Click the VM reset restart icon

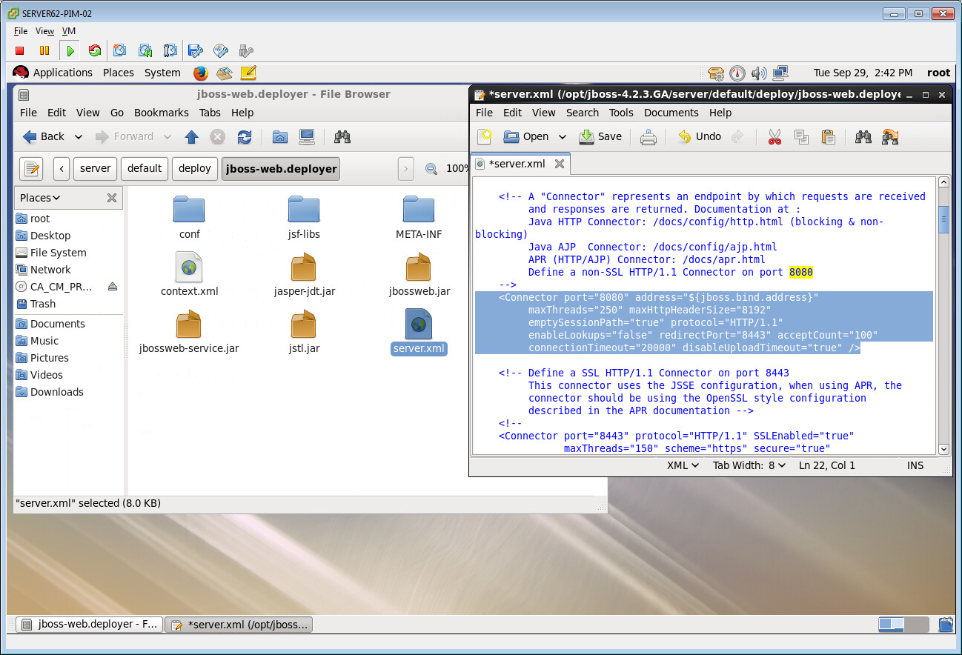pyautogui.click(x=94, y=51)
